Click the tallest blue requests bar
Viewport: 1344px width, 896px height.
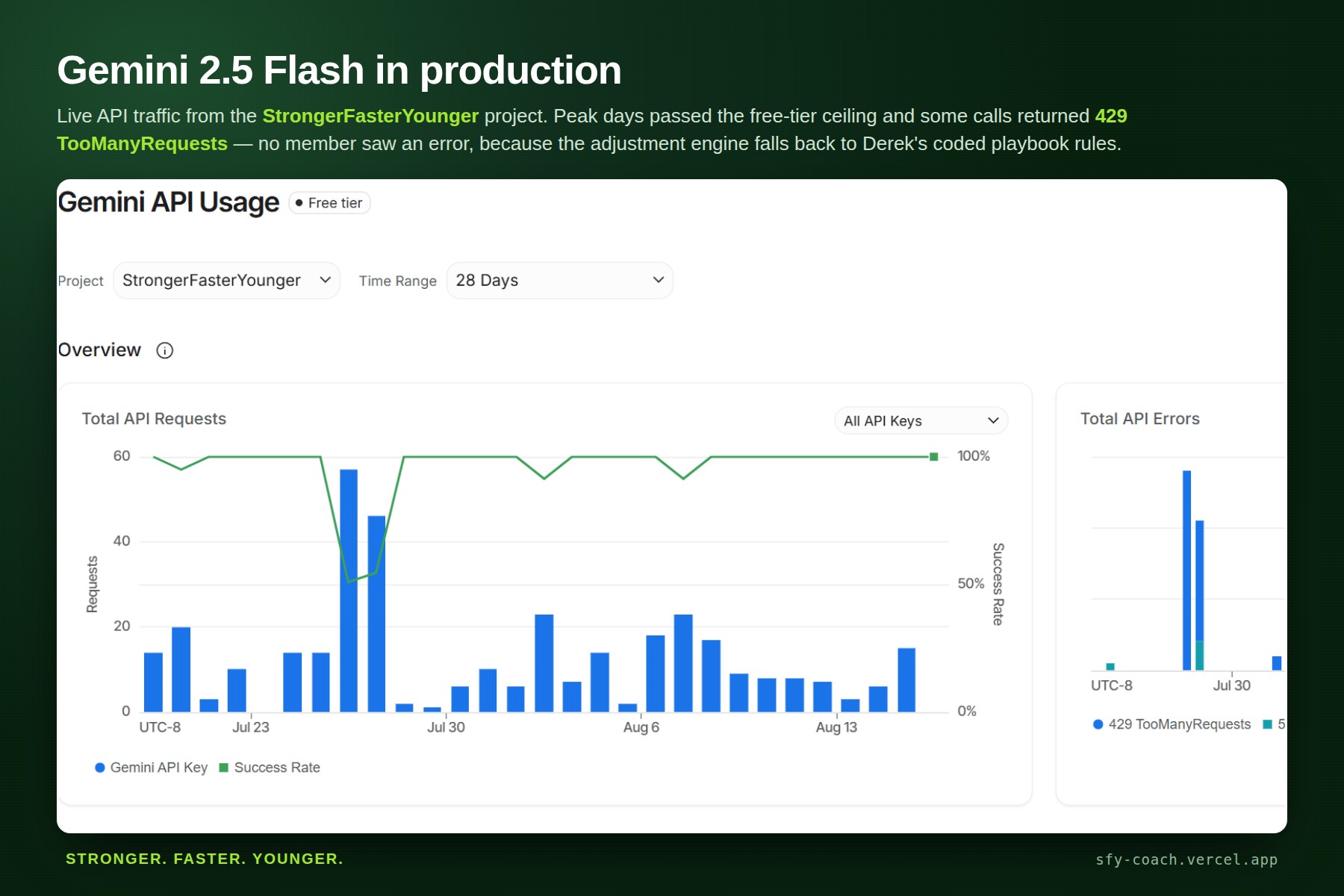pos(349,590)
